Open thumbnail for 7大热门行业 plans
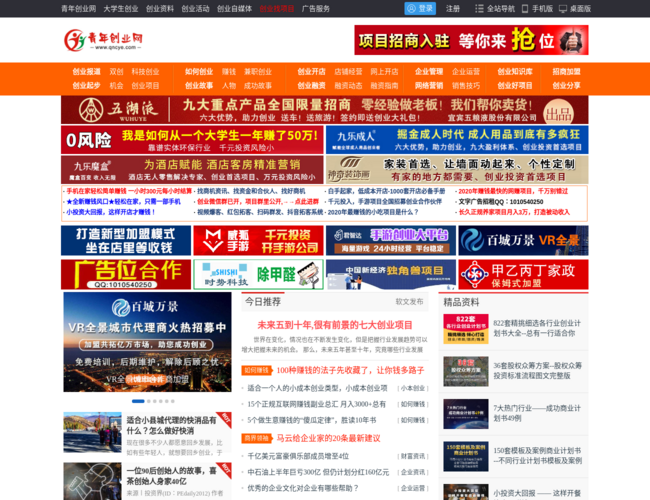Viewport: 650px width, 500px height. 466,414
